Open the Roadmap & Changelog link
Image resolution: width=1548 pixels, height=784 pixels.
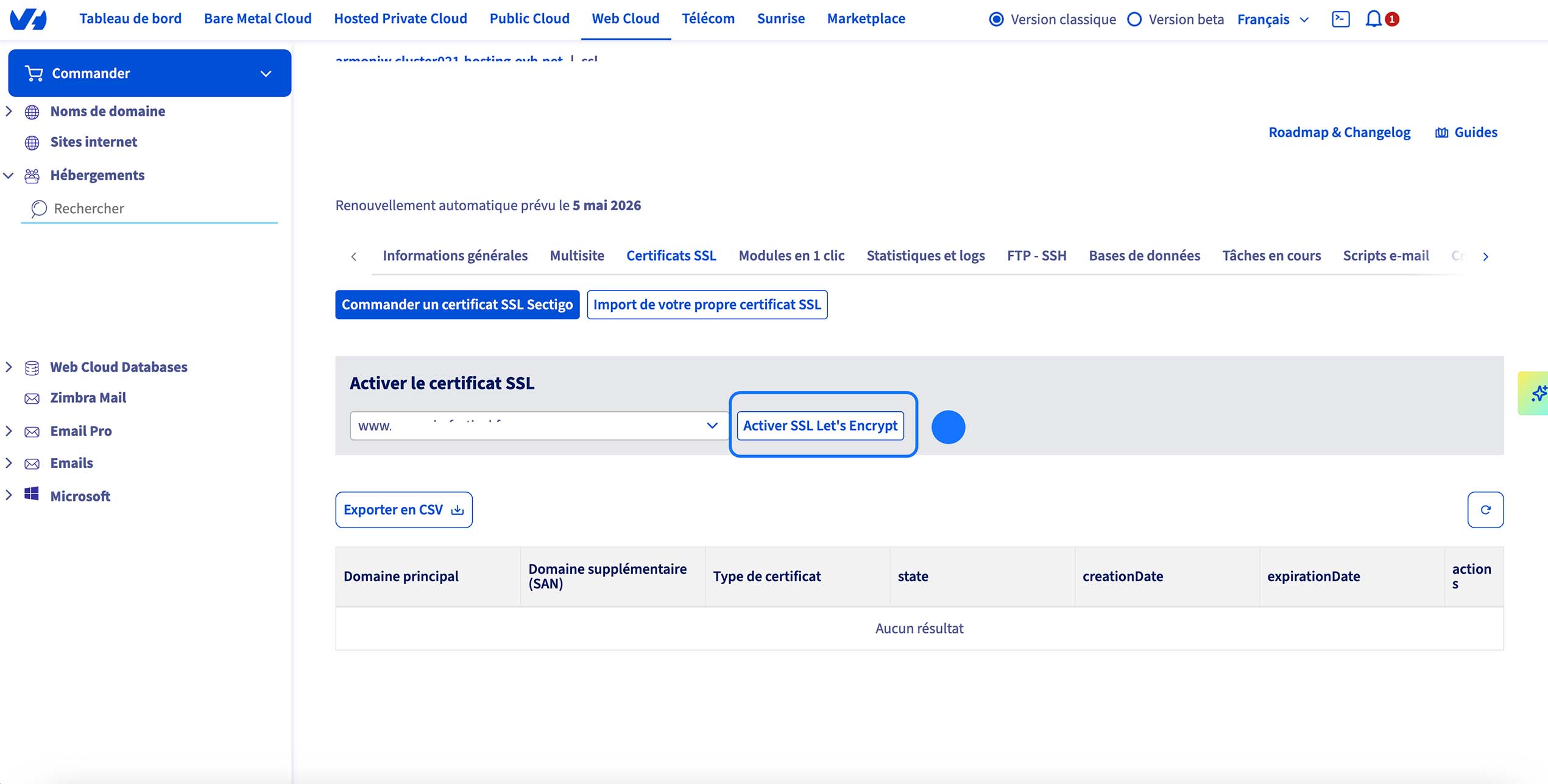pos(1339,132)
